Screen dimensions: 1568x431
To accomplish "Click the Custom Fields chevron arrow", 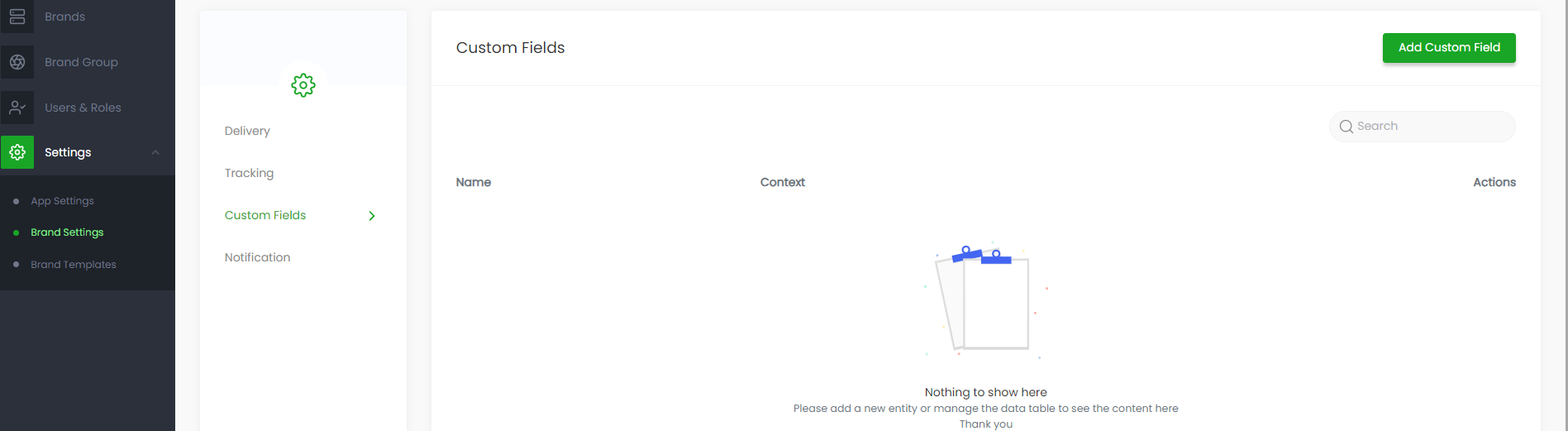I will pos(372,216).
